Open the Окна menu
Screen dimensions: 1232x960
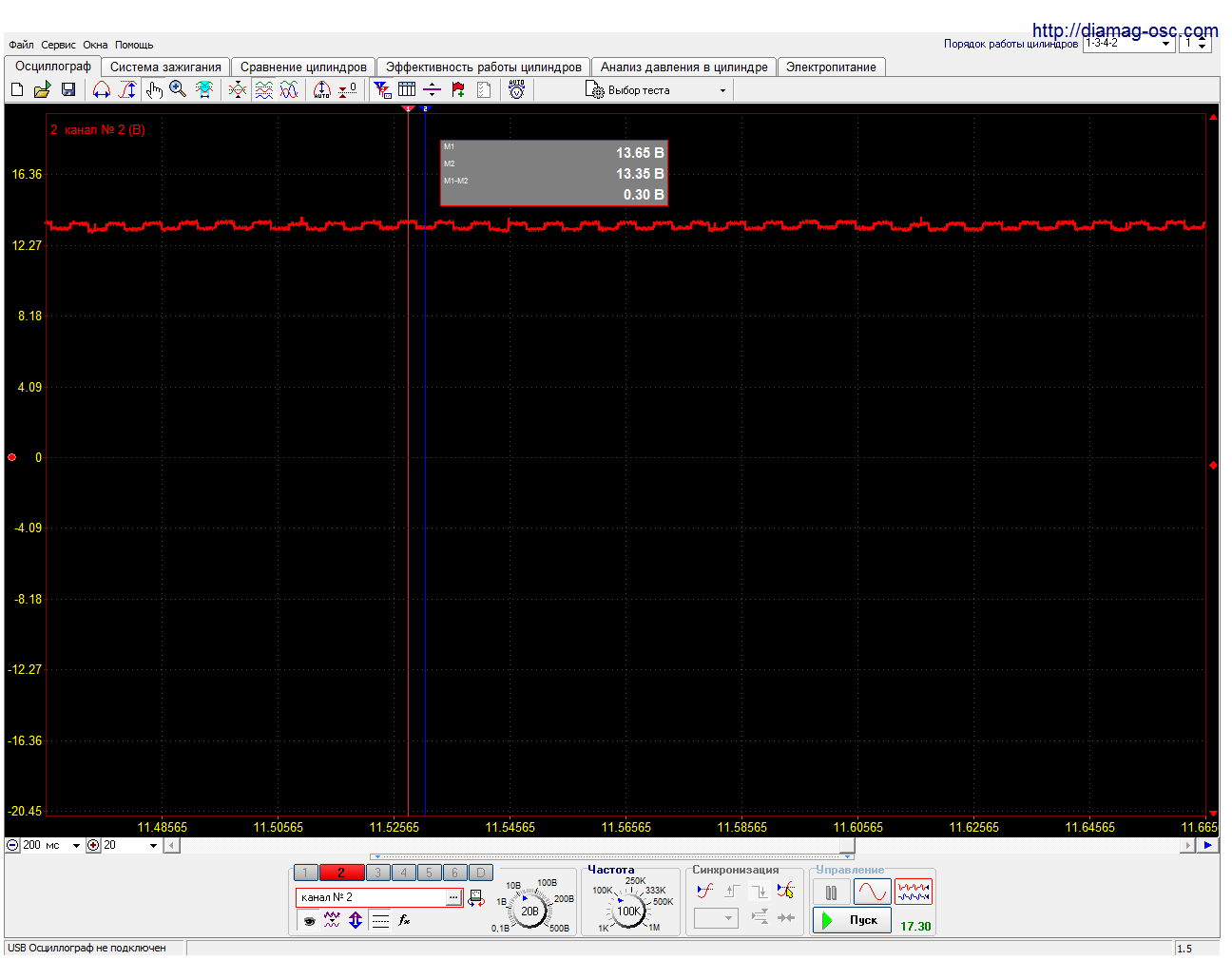[95, 45]
